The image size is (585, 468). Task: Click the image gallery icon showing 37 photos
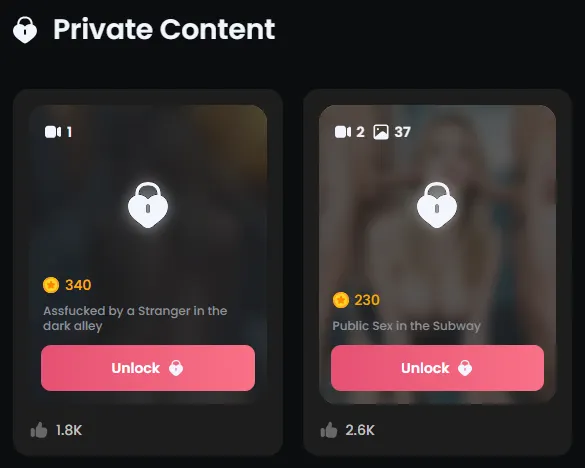point(381,132)
